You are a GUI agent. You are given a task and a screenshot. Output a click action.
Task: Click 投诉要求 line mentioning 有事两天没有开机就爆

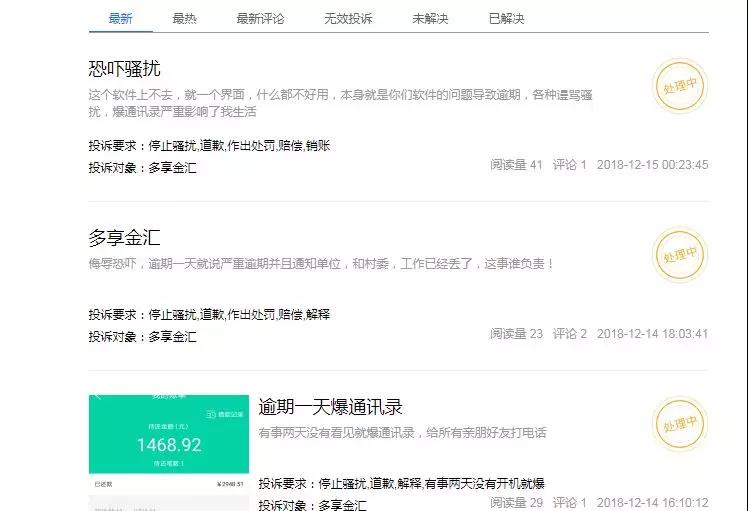402,483
